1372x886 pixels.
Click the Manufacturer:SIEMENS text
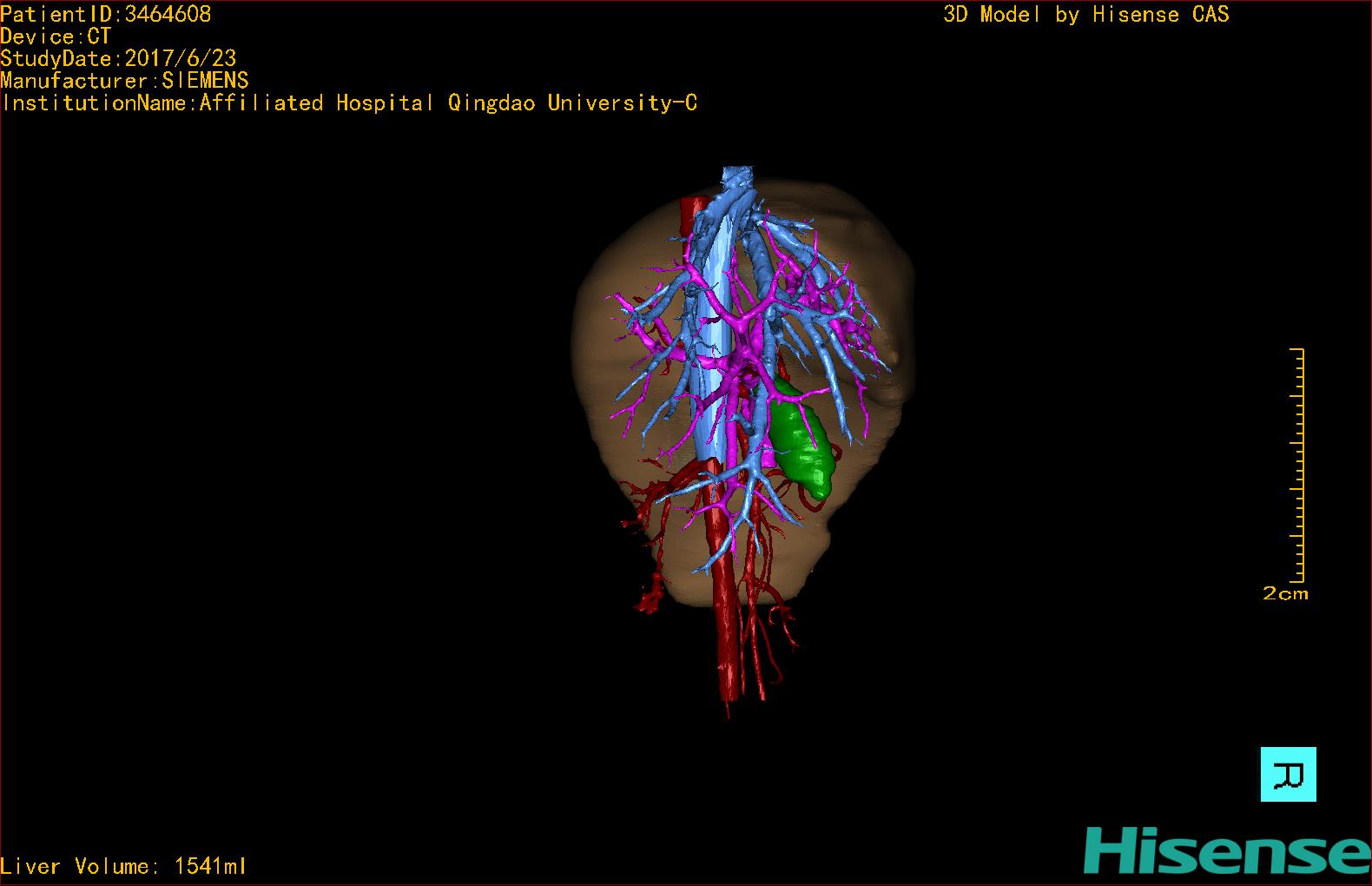(124, 81)
